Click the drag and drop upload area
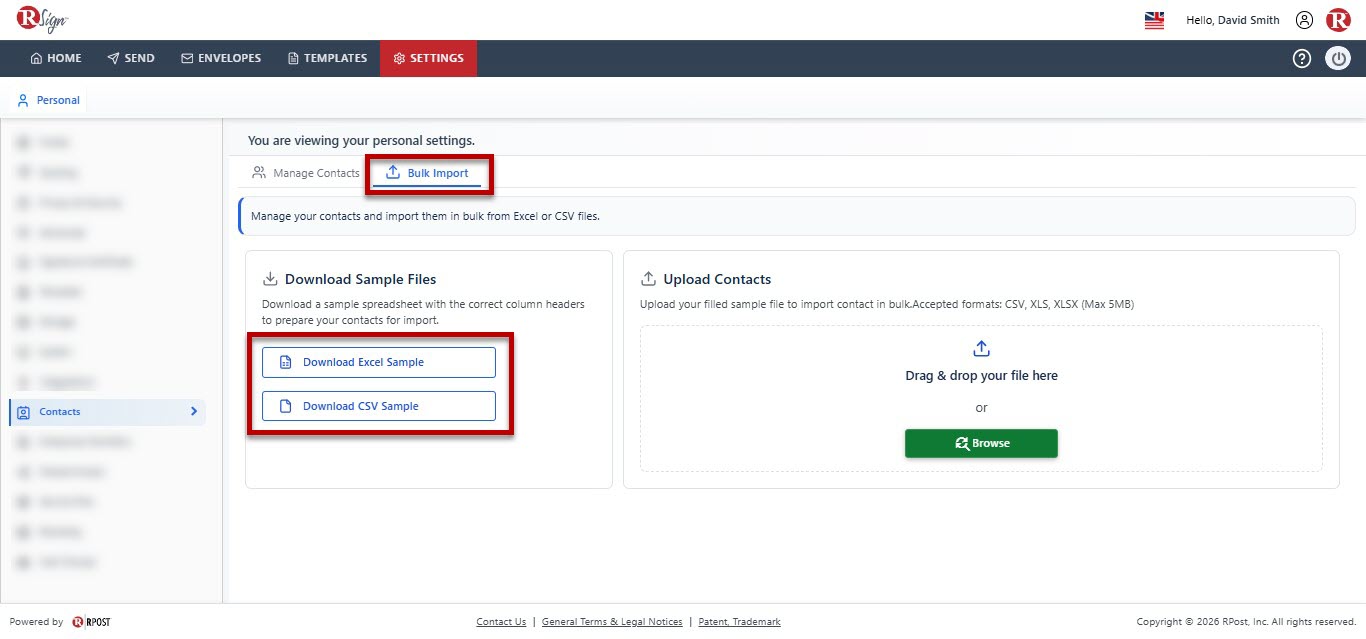This screenshot has height=639, width=1366. point(981,398)
